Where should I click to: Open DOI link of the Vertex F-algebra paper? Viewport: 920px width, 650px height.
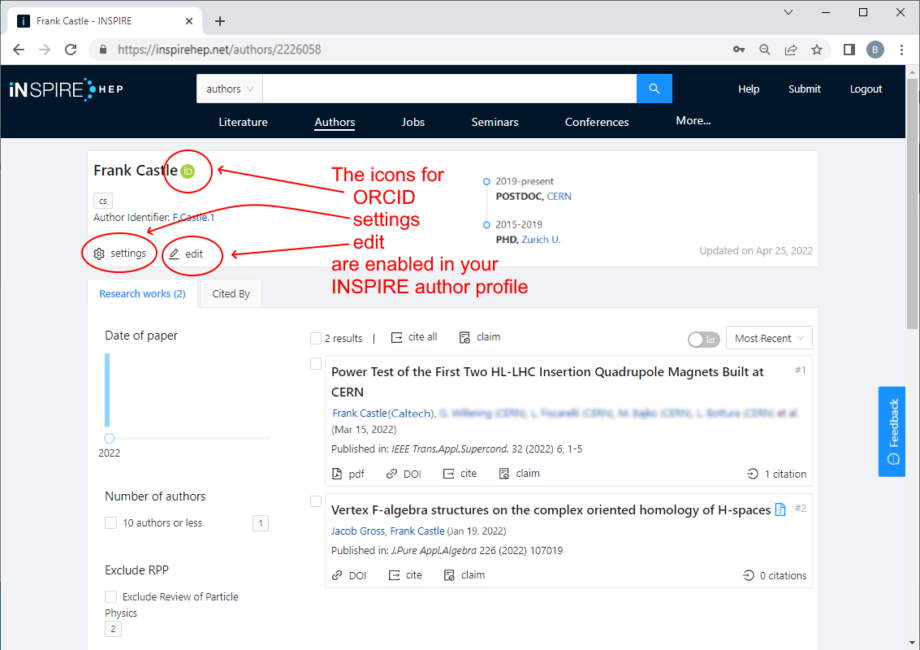[349, 575]
